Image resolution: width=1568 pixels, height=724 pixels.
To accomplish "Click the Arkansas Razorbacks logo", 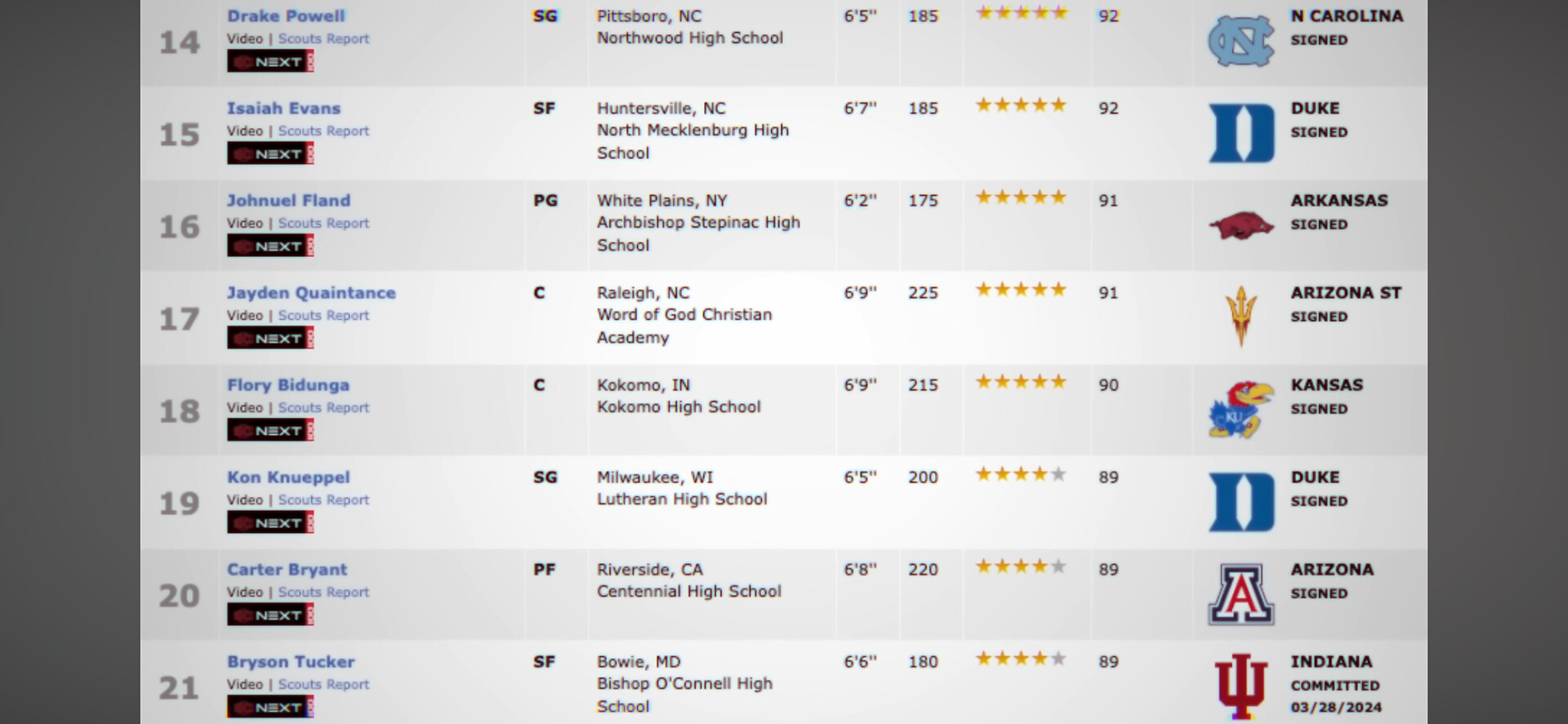I will coord(1241,226).
